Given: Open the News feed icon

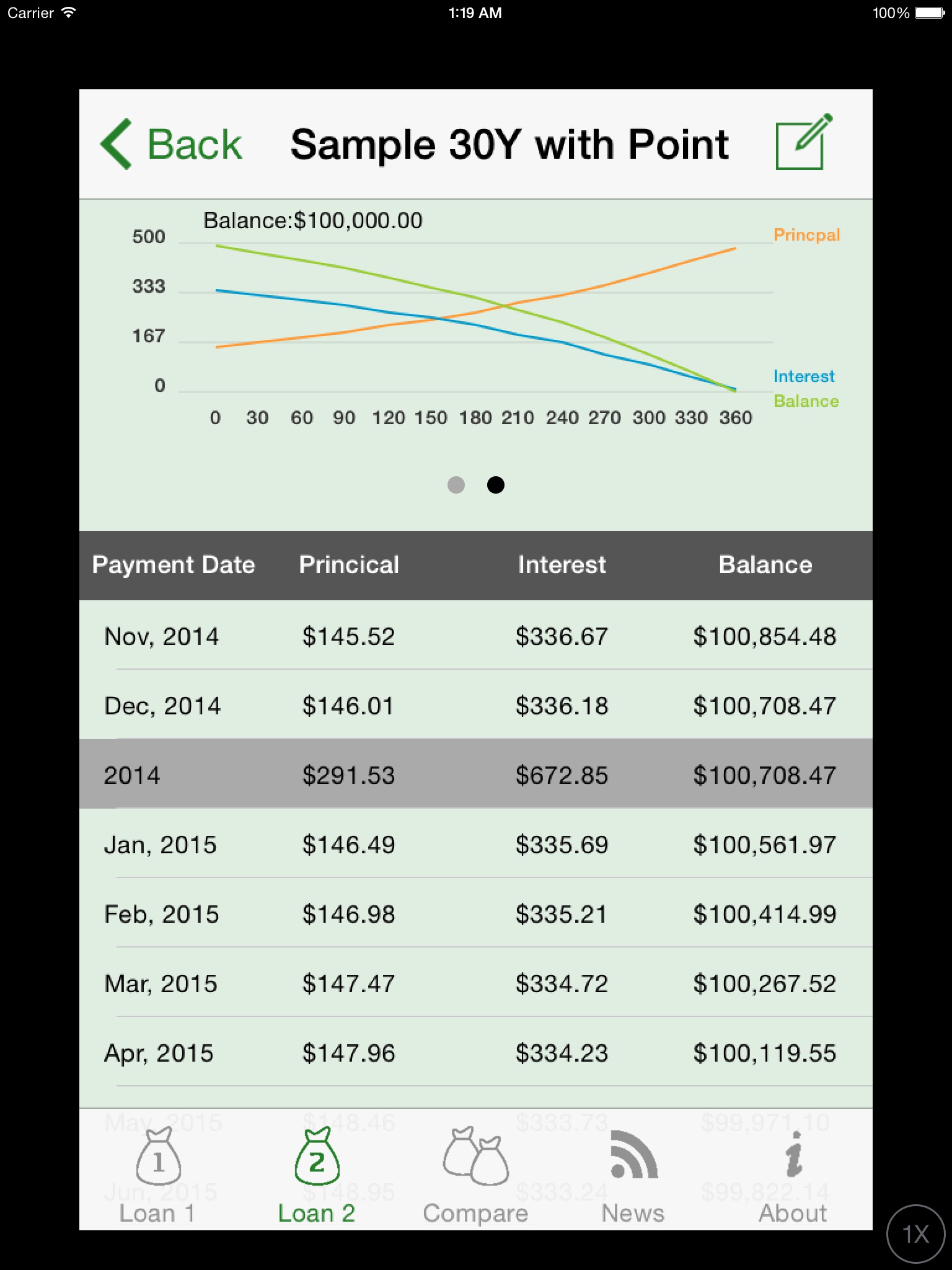Looking at the screenshot, I should [633, 1156].
